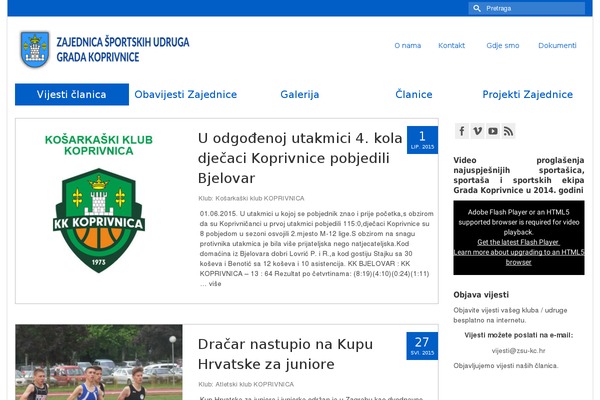Click the search magnifier icon
Screen dimensions: 600x400
pos(477,8)
